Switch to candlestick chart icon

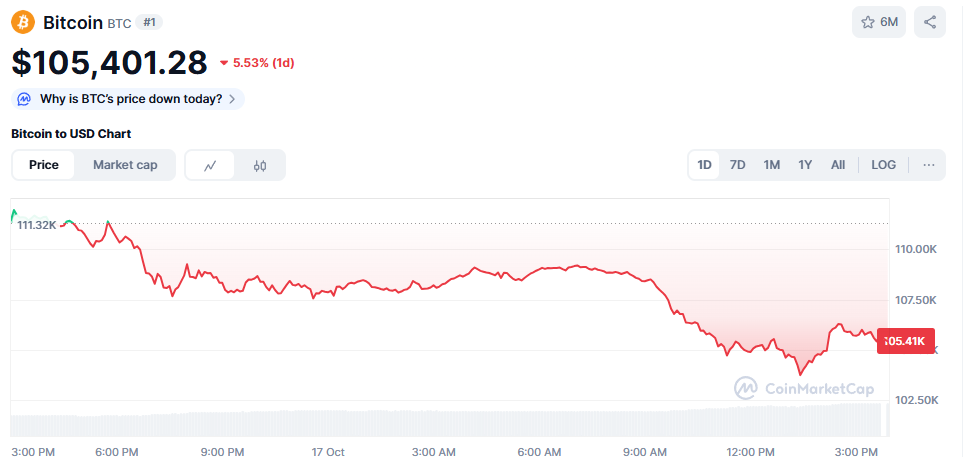tap(260, 165)
